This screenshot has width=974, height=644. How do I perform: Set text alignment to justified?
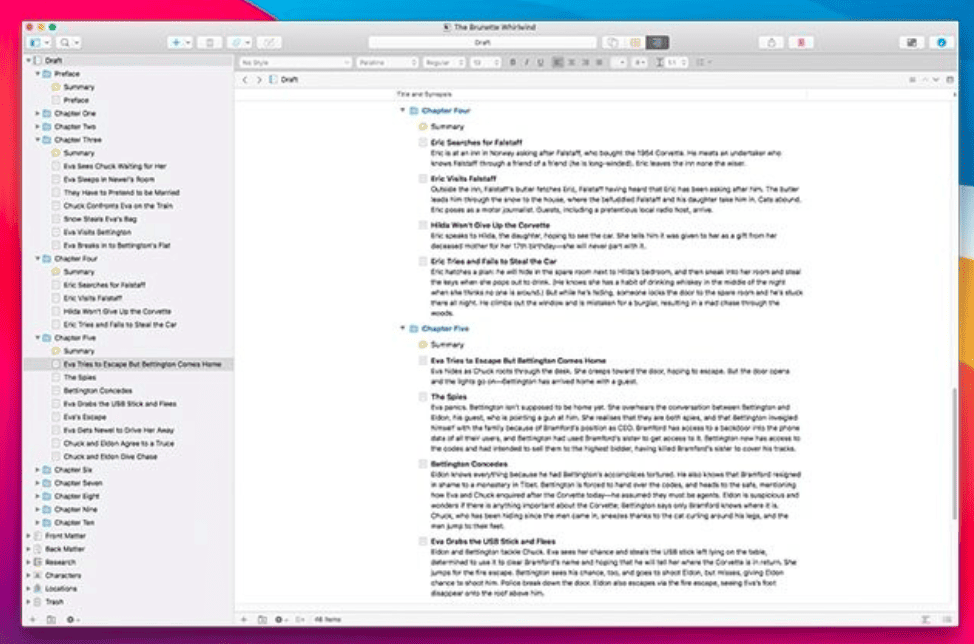pos(599,62)
